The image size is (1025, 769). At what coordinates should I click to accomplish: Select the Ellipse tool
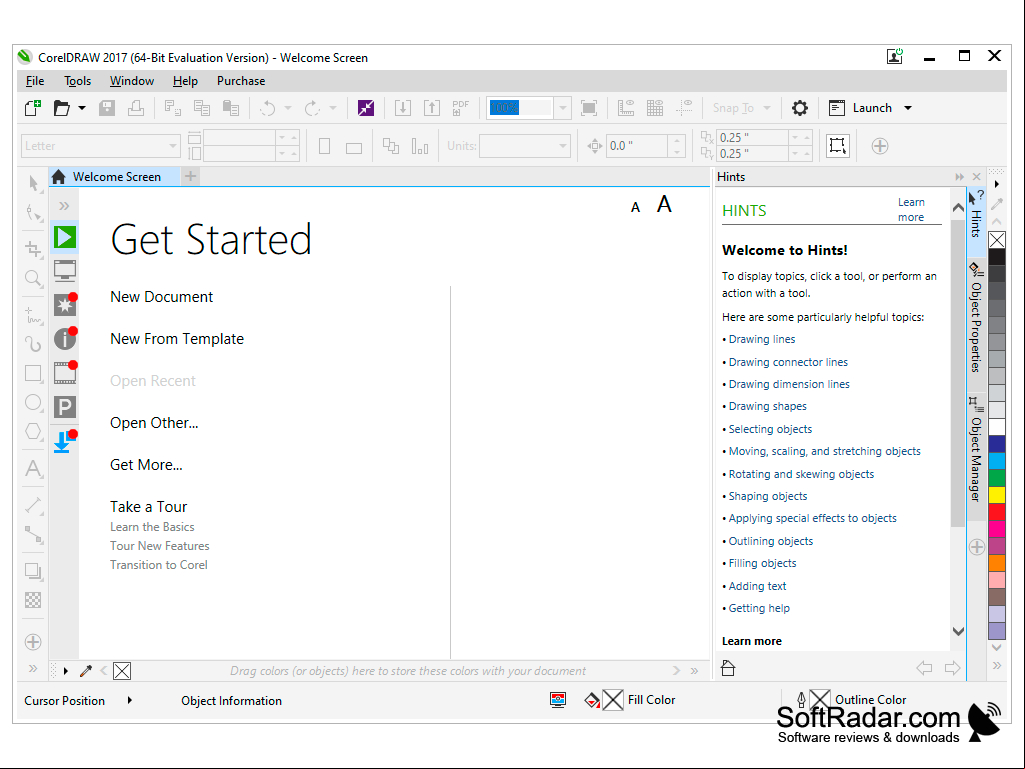[33, 403]
